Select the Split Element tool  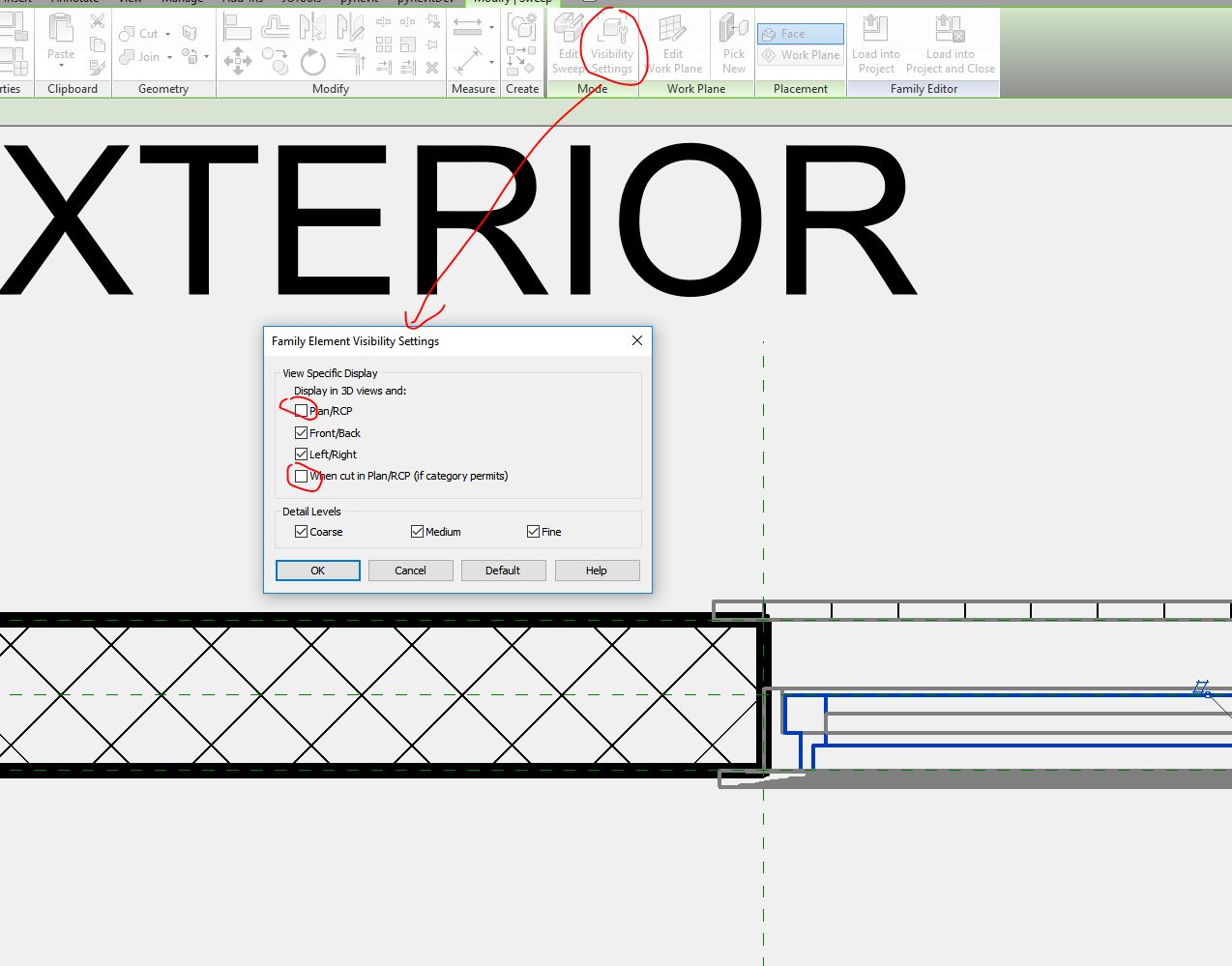coord(383,21)
